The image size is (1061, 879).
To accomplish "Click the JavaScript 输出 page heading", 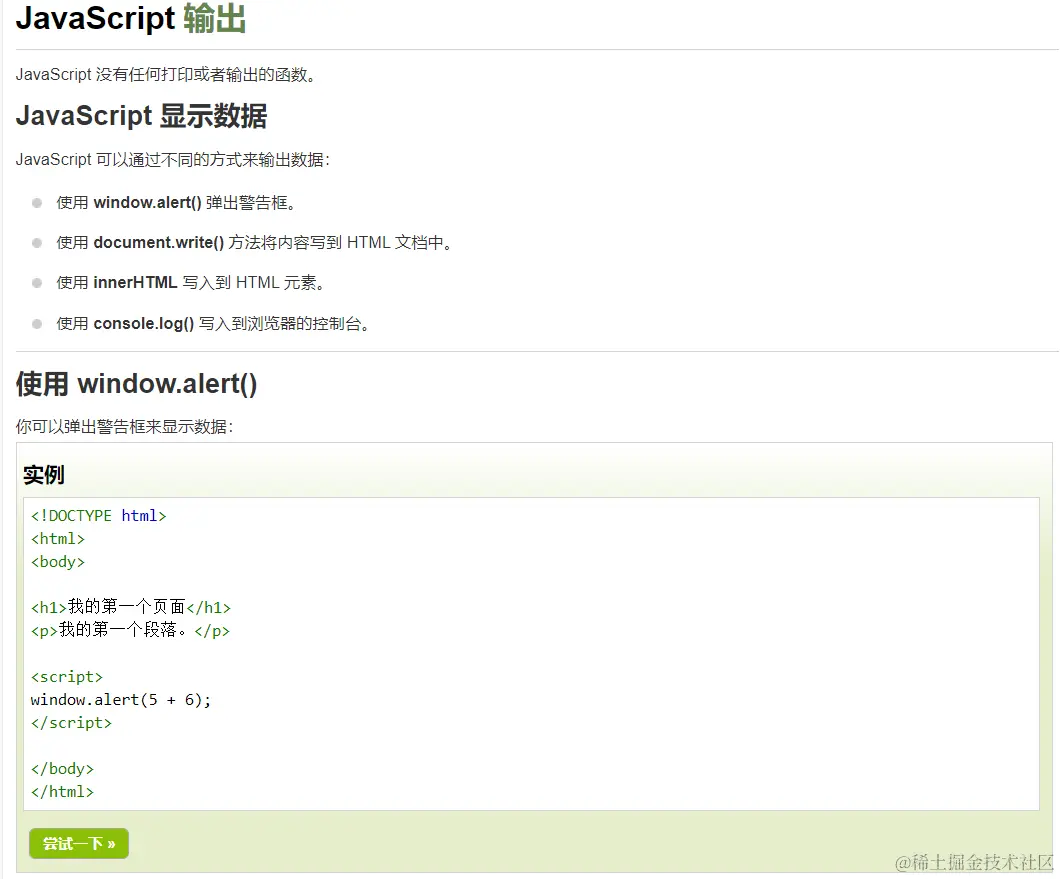I will coord(131,18).
